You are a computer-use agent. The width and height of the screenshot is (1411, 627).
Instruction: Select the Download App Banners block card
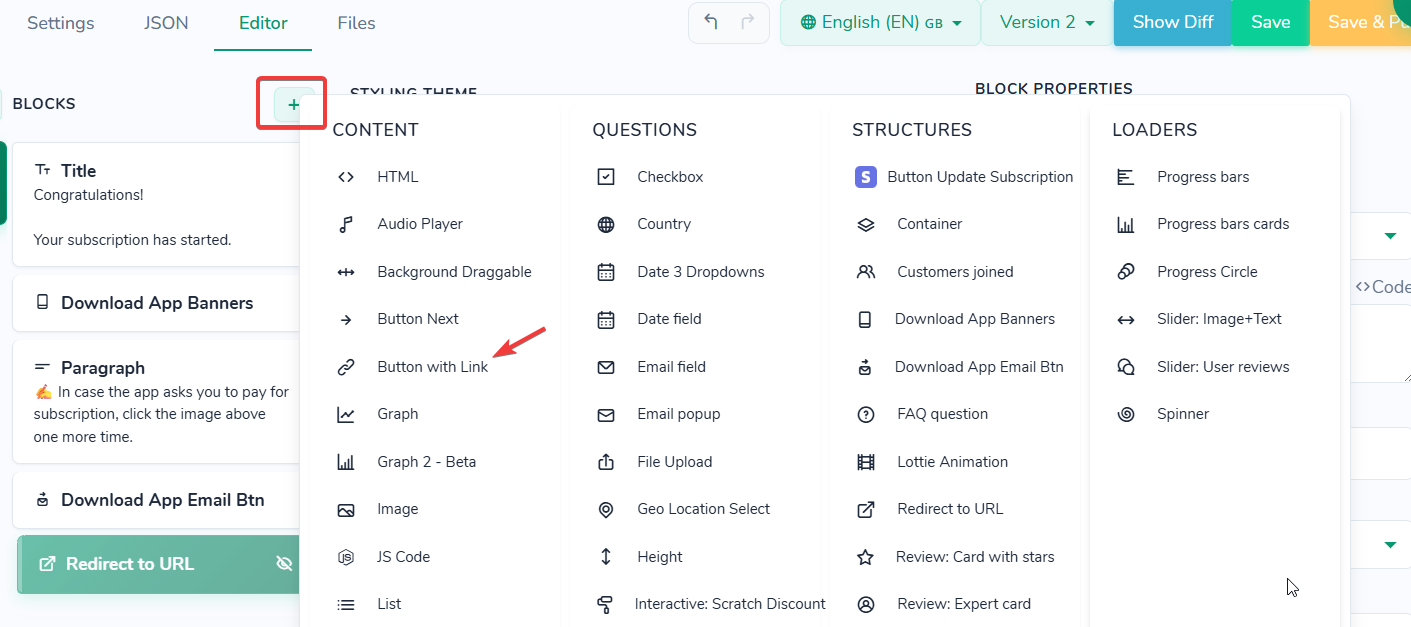point(157,303)
